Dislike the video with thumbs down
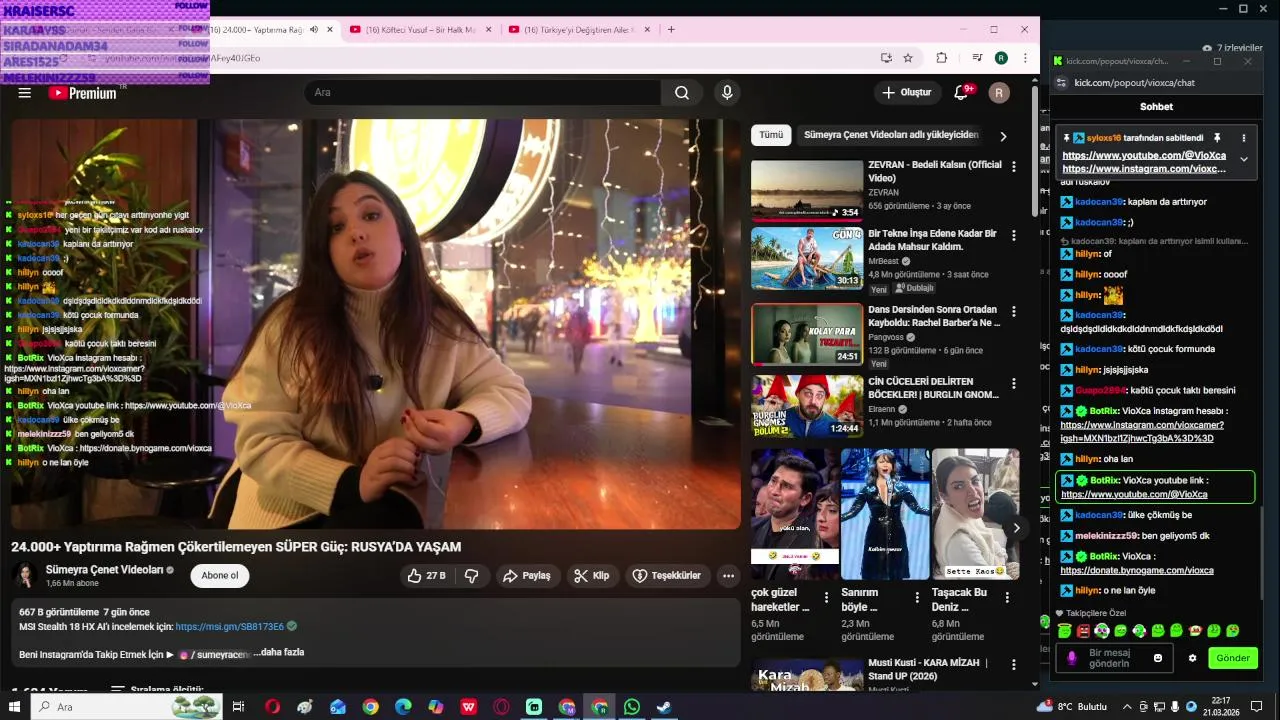 point(471,576)
